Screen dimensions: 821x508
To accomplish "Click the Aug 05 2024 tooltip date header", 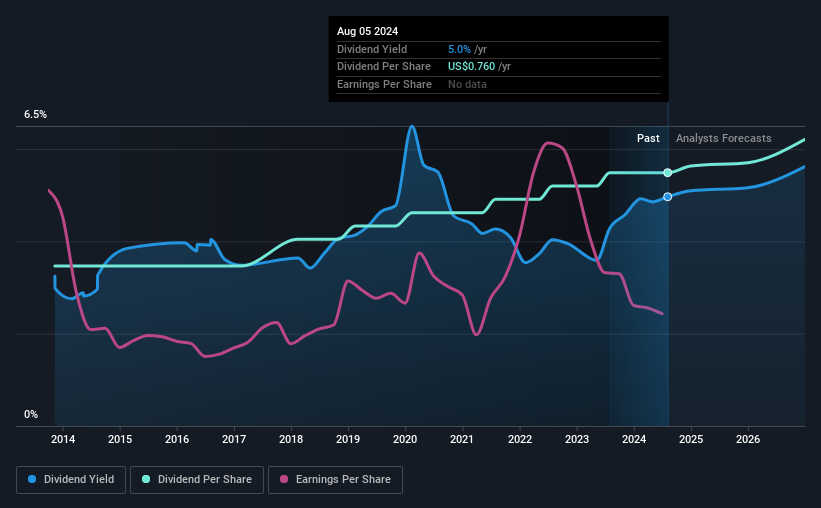I will [368, 31].
